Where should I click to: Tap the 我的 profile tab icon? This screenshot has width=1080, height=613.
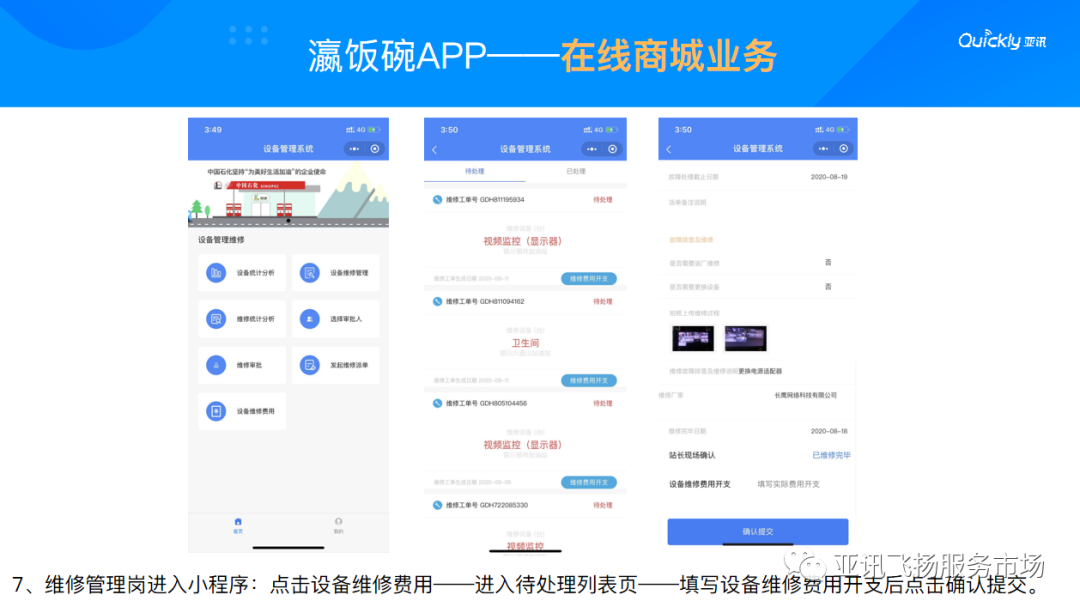tap(338, 522)
